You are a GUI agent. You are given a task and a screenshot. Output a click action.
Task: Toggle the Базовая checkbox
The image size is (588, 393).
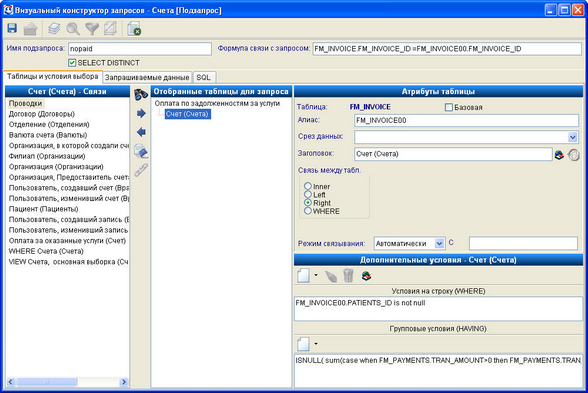[448, 107]
